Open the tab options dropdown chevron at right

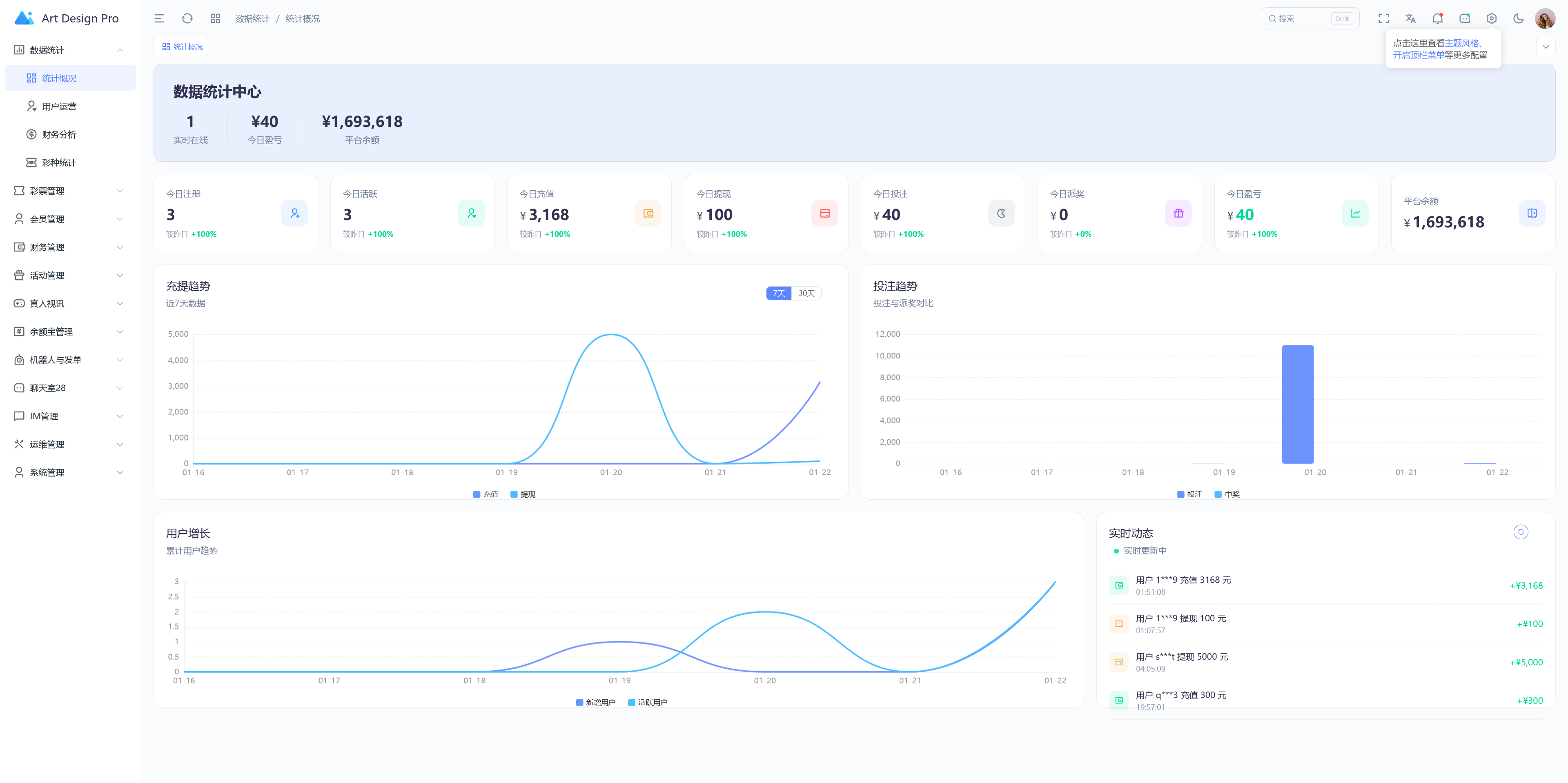pos(1546,47)
